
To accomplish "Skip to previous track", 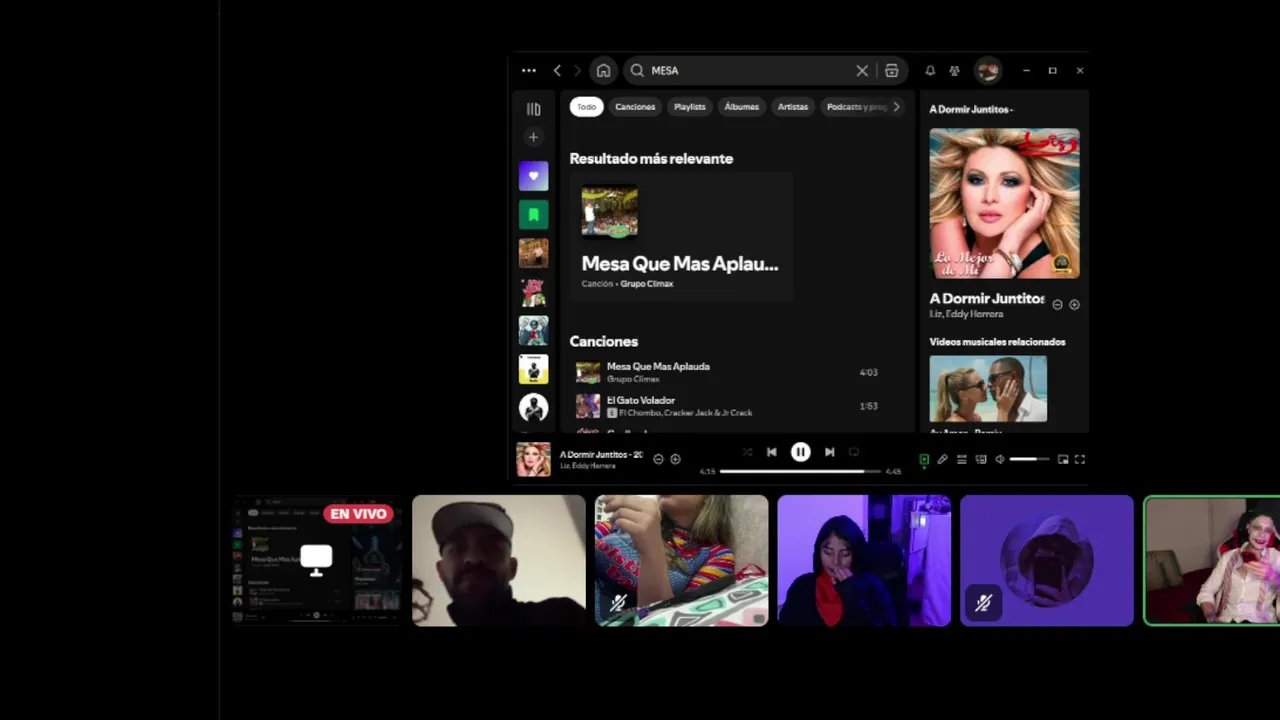I will tap(772, 452).
